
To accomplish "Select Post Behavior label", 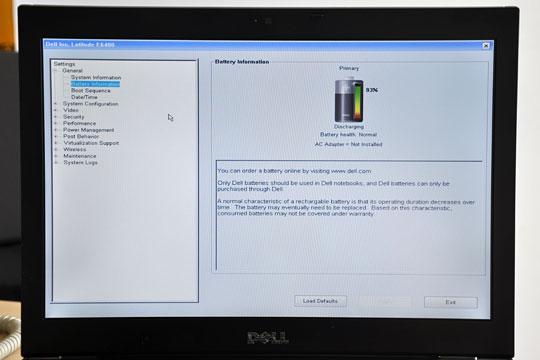I will [81, 136].
